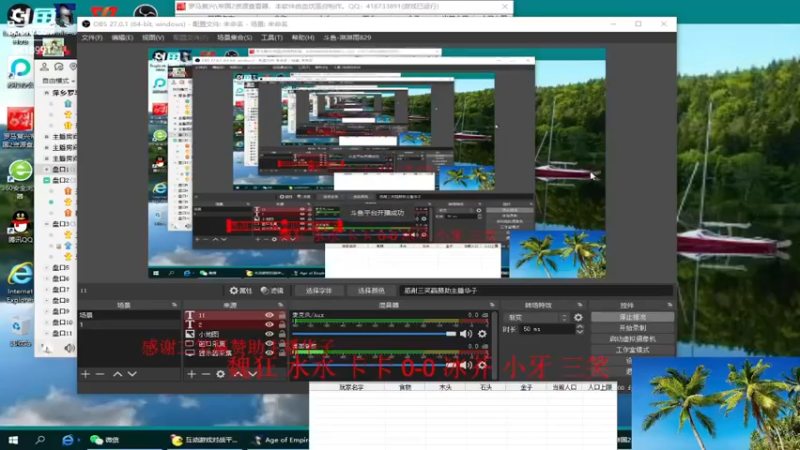Viewport: 800px width, 450px height.
Task: Open the 工具(T) menu
Action: (271, 38)
